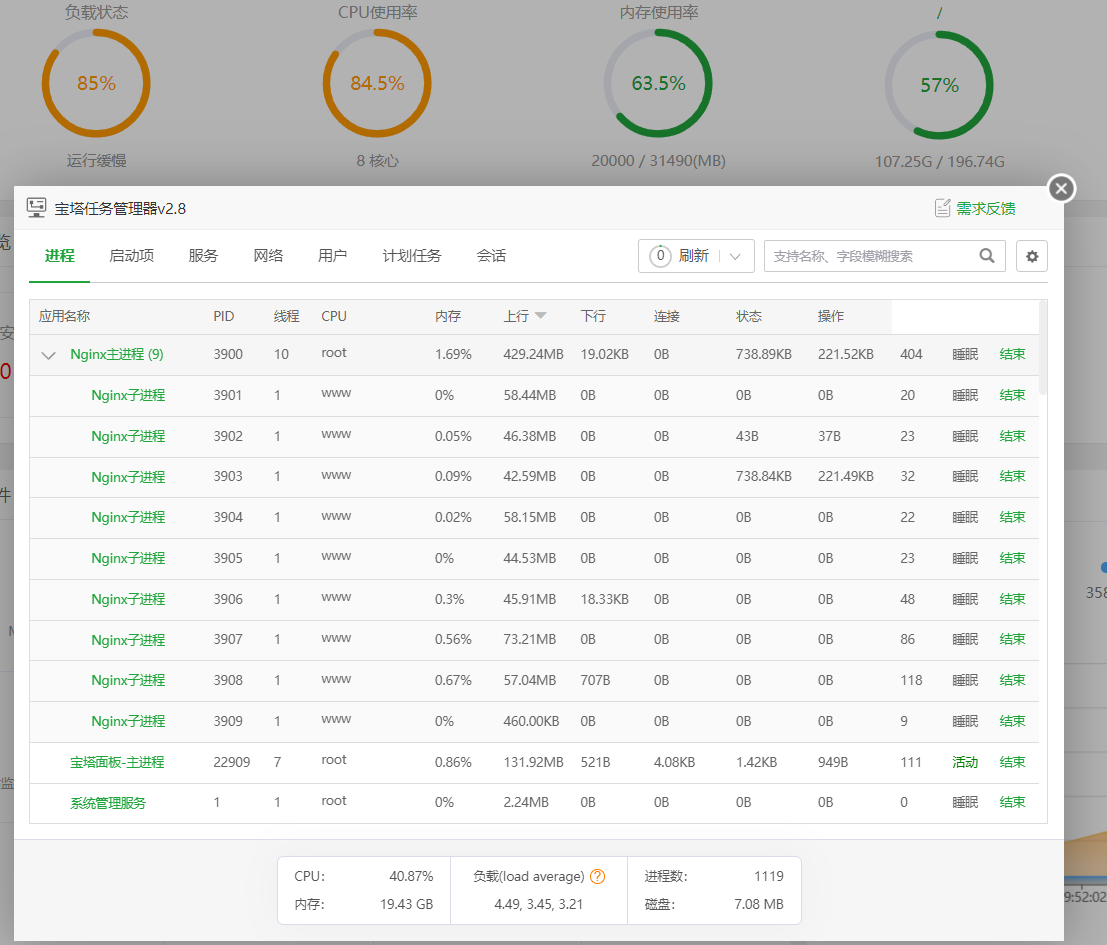Viewport: 1107px width, 945px height.
Task: Click the task manager monitor icon
Action: (x=37, y=207)
